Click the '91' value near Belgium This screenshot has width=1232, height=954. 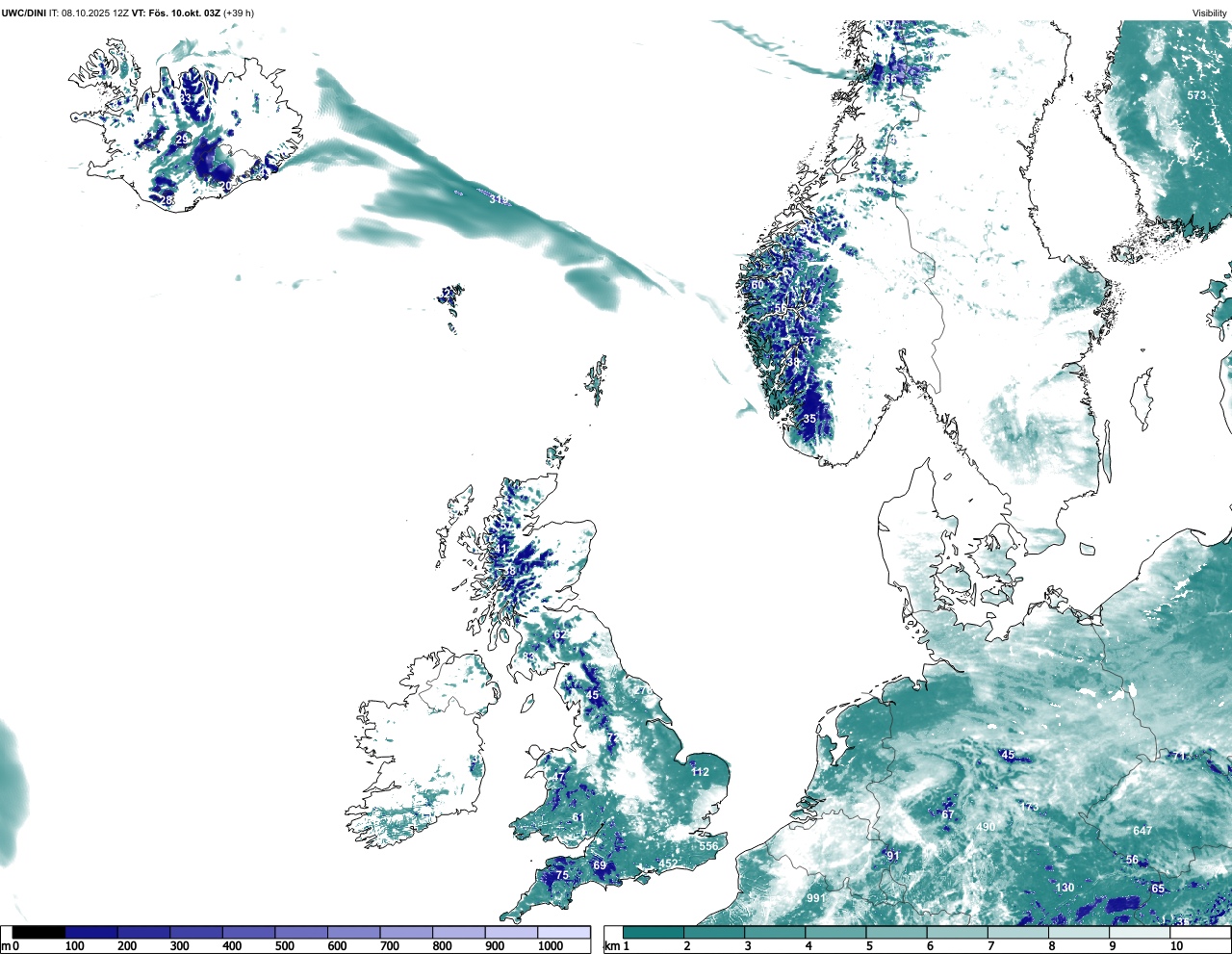click(893, 856)
